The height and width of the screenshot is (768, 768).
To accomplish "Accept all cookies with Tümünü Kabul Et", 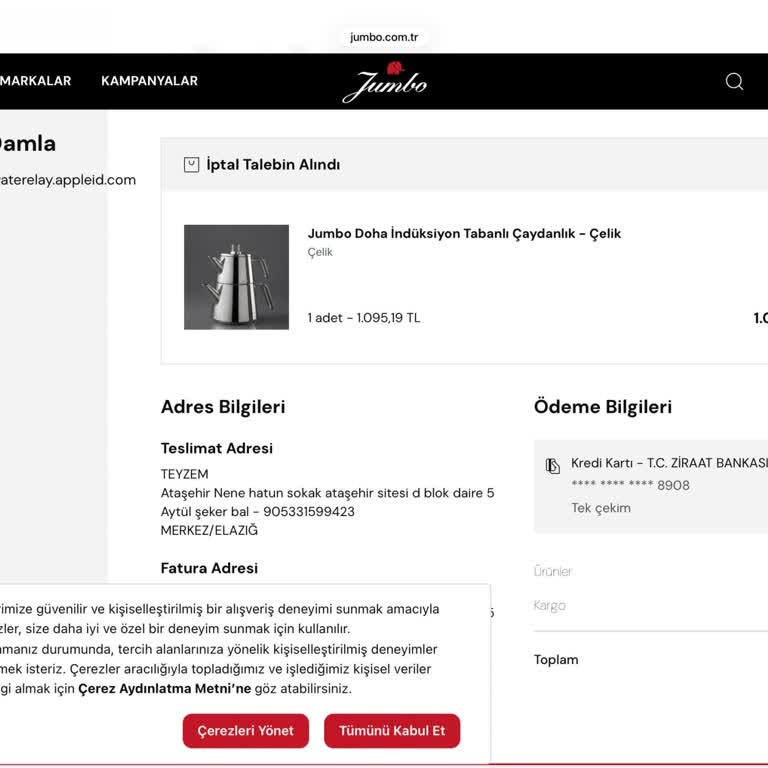I will click(x=391, y=731).
